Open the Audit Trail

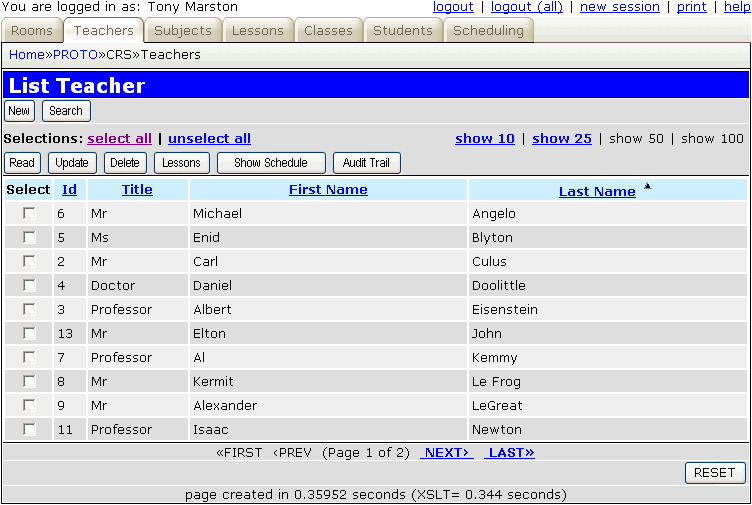point(366,163)
